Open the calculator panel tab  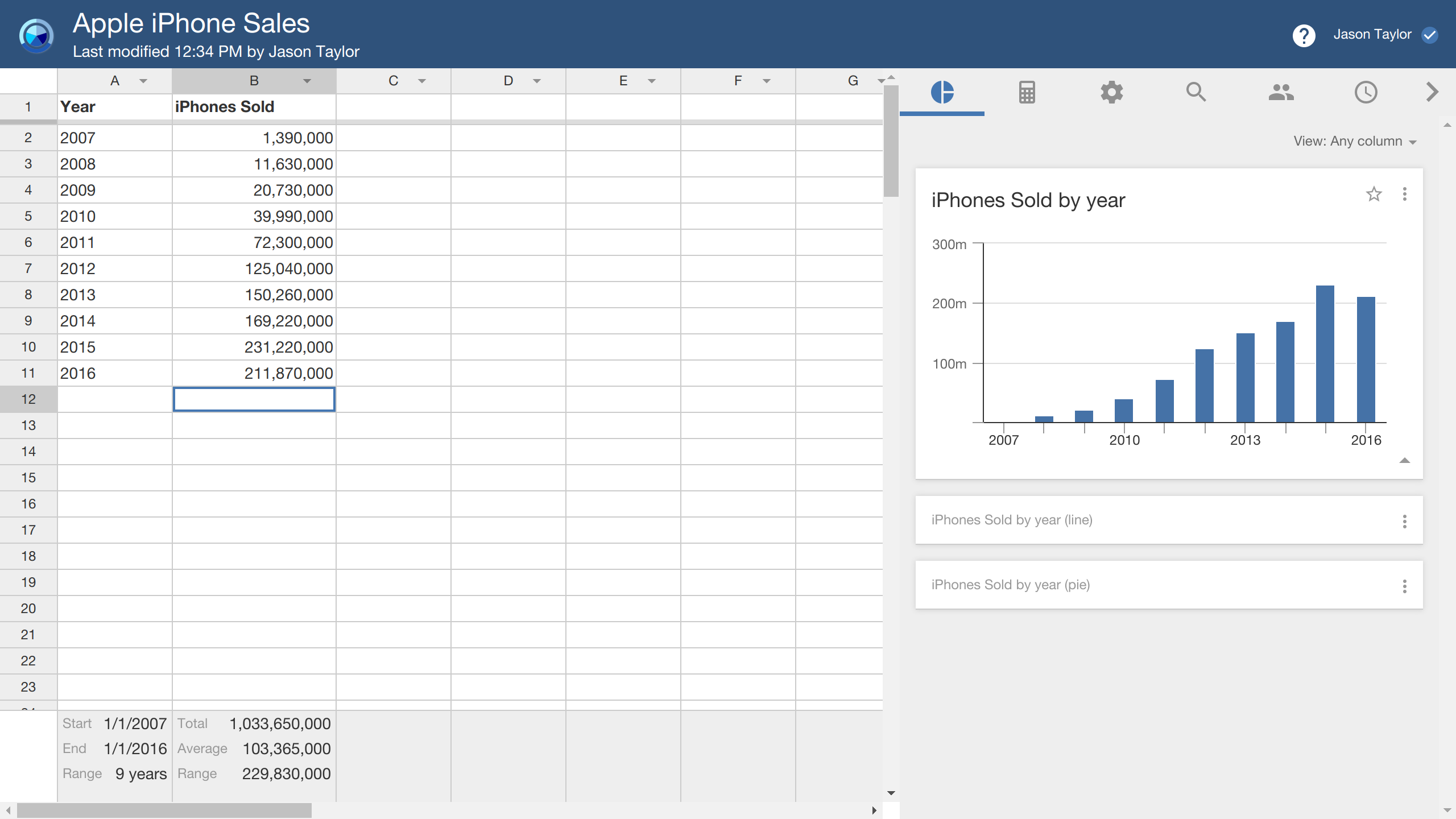pos(1027,92)
